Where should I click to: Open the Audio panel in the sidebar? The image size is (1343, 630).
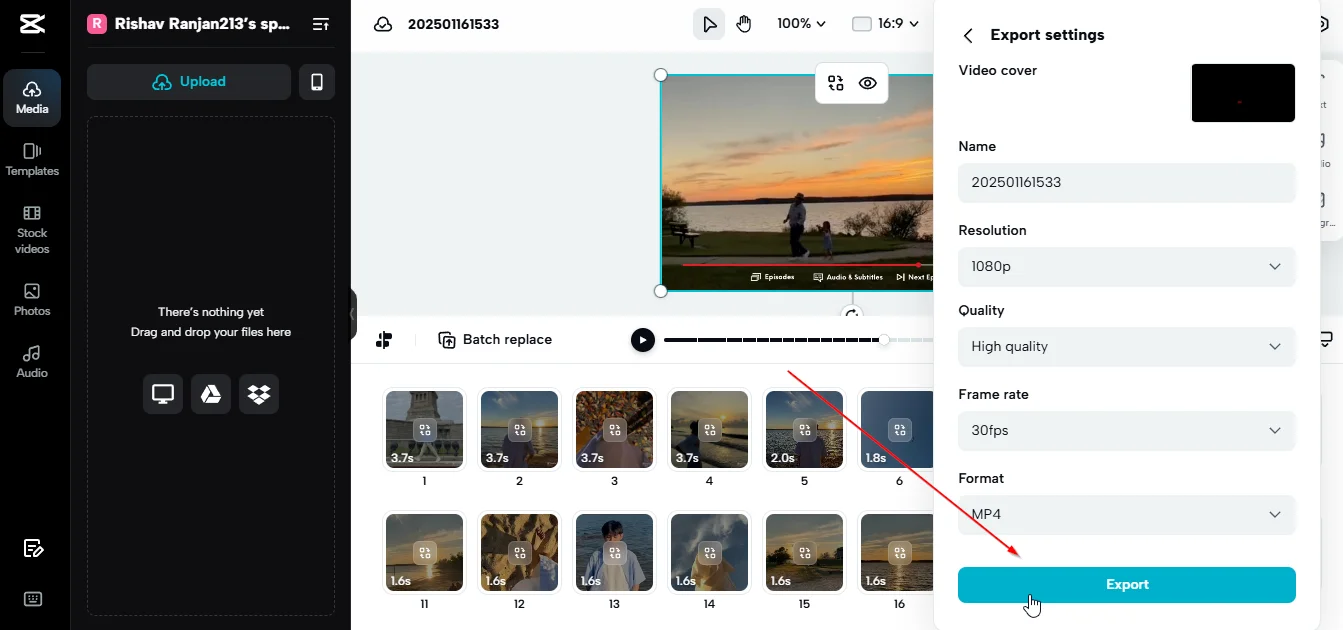(x=31, y=362)
